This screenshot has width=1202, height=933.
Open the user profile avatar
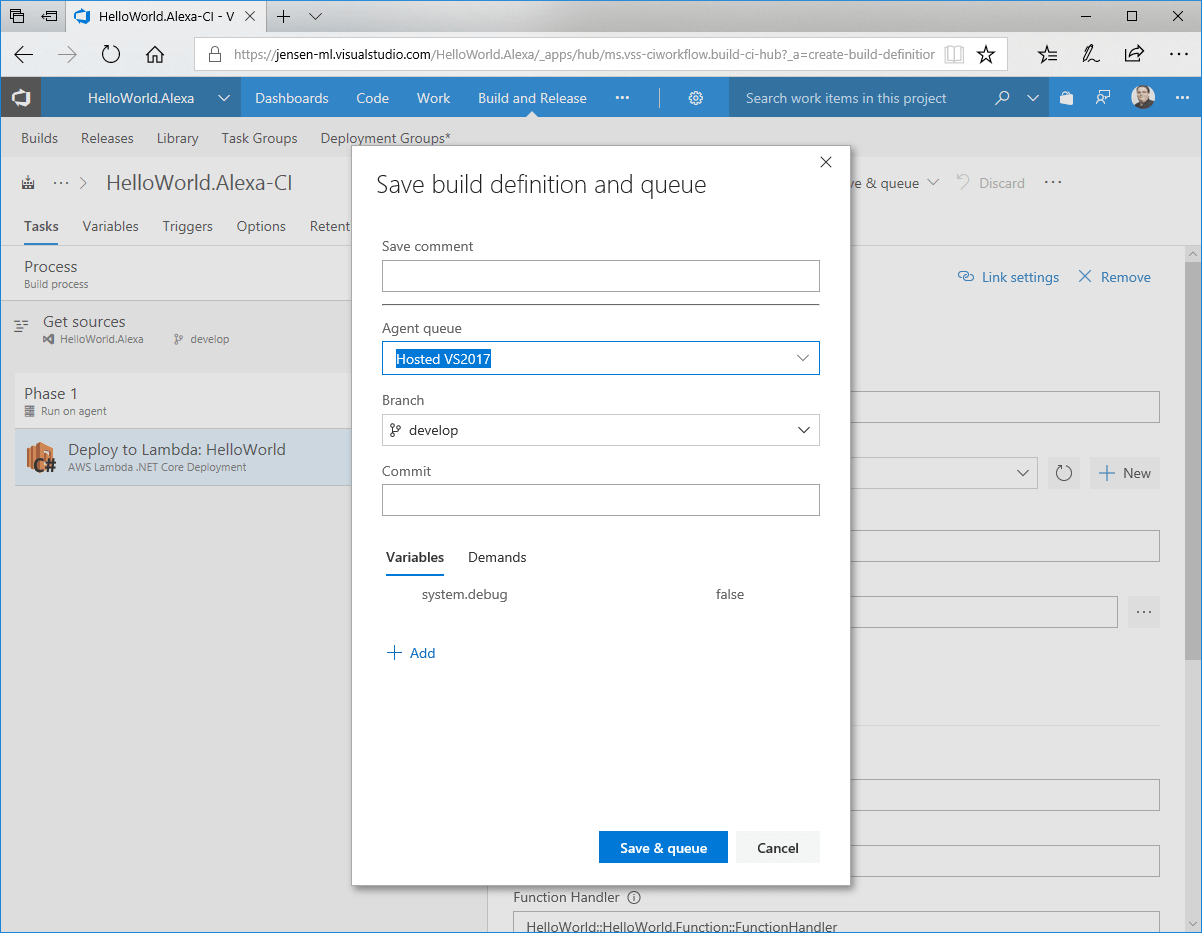tap(1143, 98)
